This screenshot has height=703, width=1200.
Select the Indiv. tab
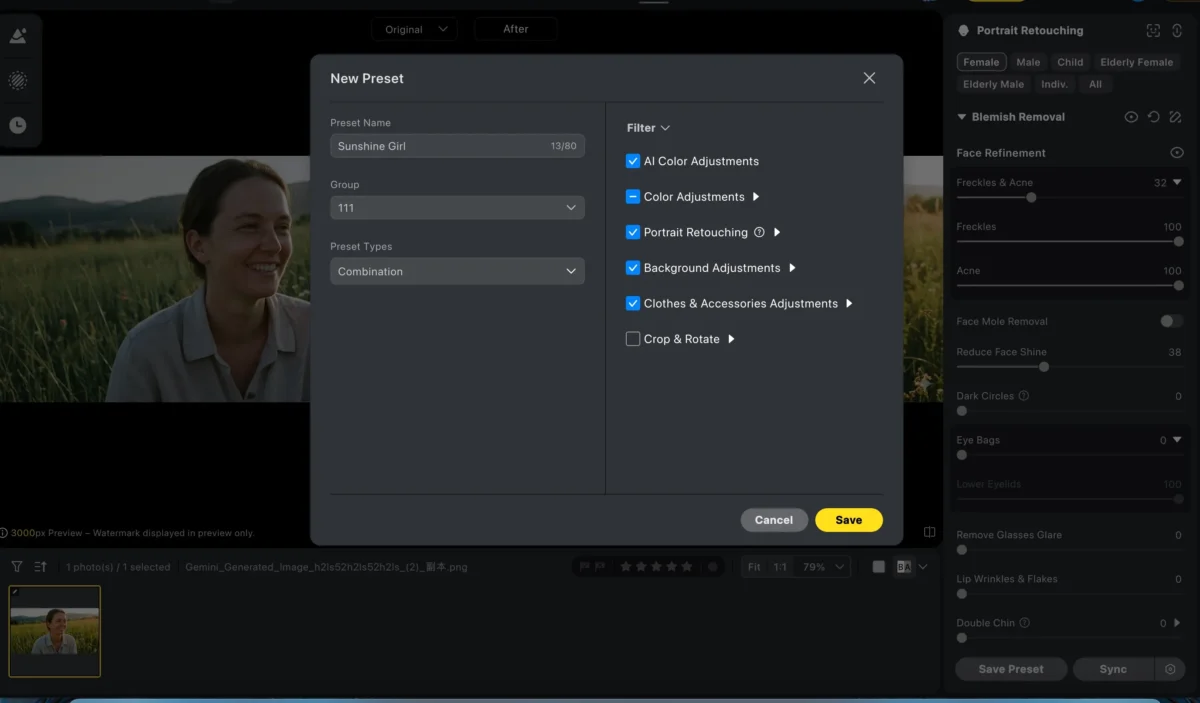[x=1054, y=84]
